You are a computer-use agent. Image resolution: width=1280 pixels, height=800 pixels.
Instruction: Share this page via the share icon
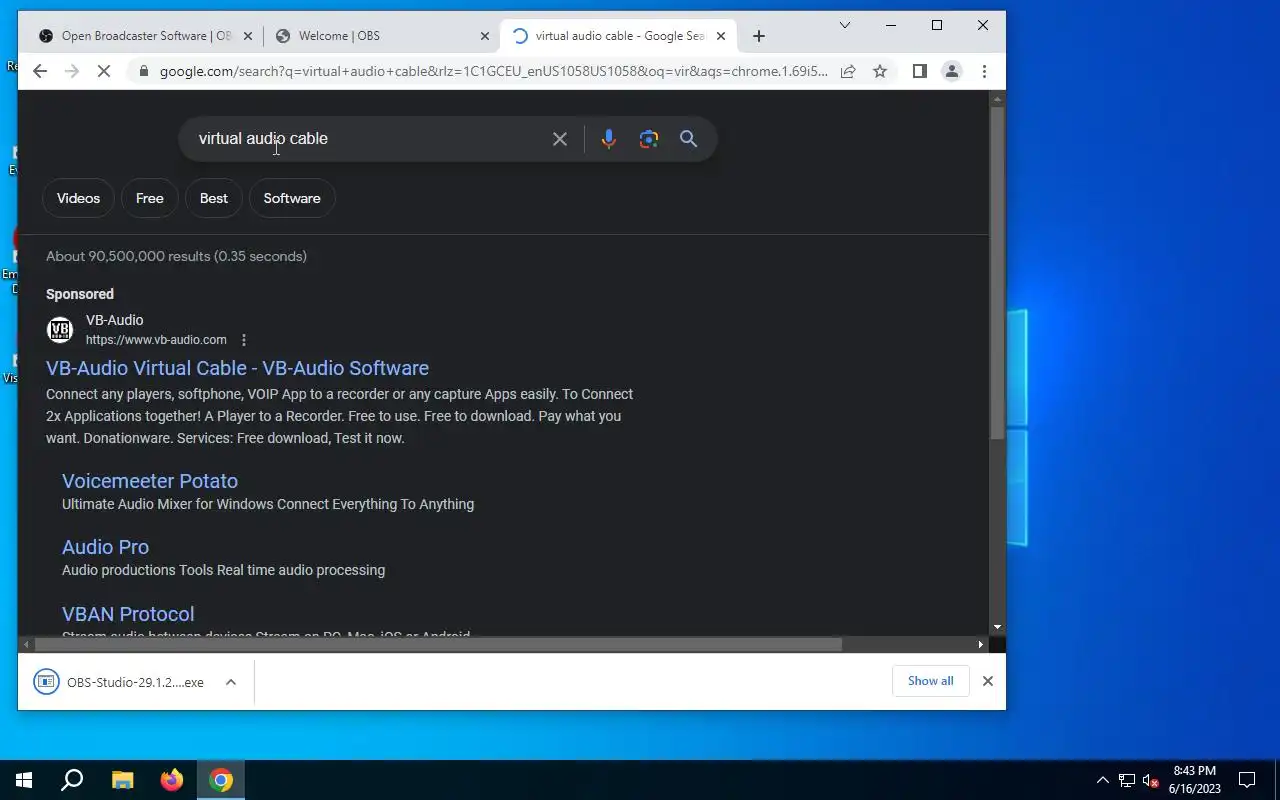(x=848, y=71)
